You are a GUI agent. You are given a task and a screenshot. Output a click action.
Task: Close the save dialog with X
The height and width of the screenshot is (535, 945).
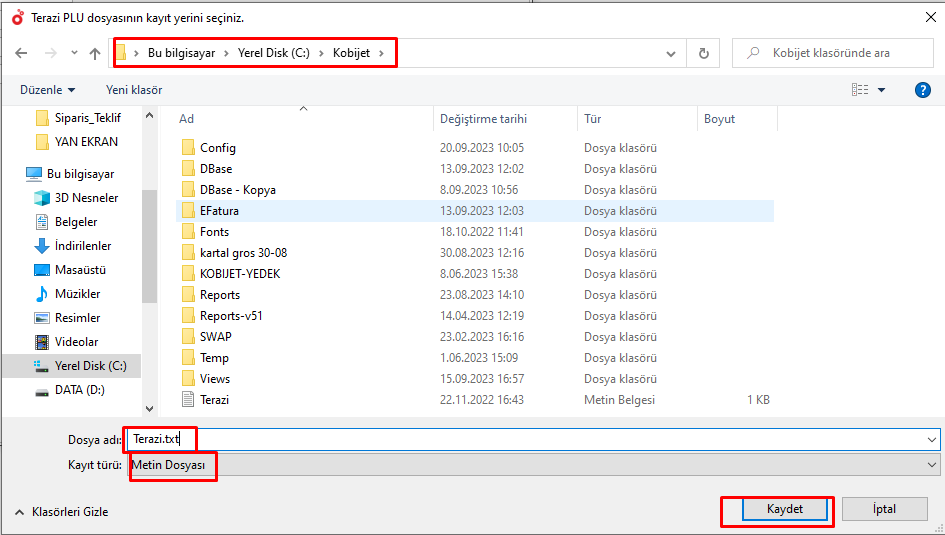coord(931,17)
